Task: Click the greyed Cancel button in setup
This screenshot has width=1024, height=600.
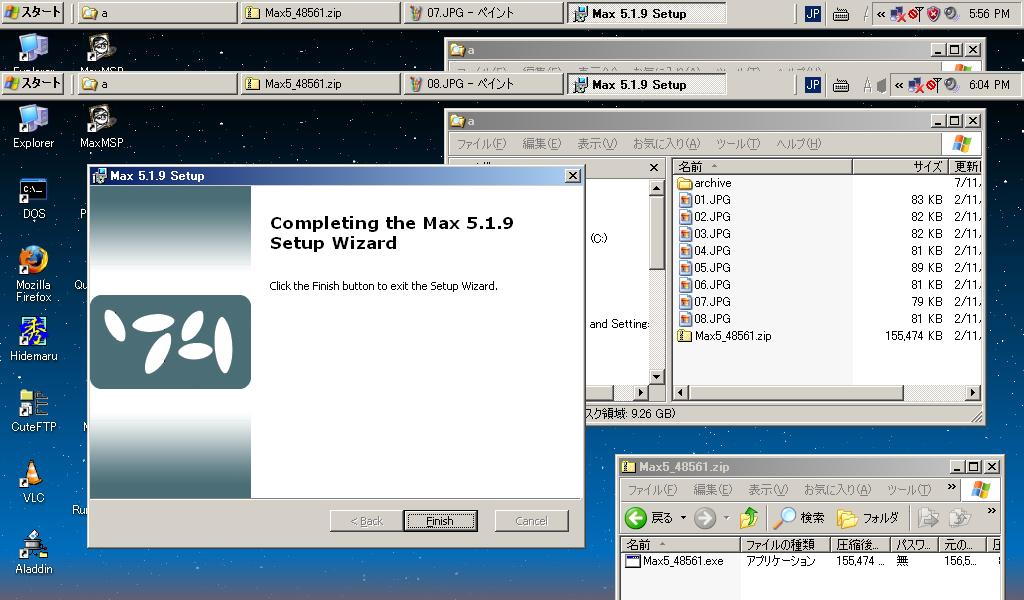Action: pos(532,521)
